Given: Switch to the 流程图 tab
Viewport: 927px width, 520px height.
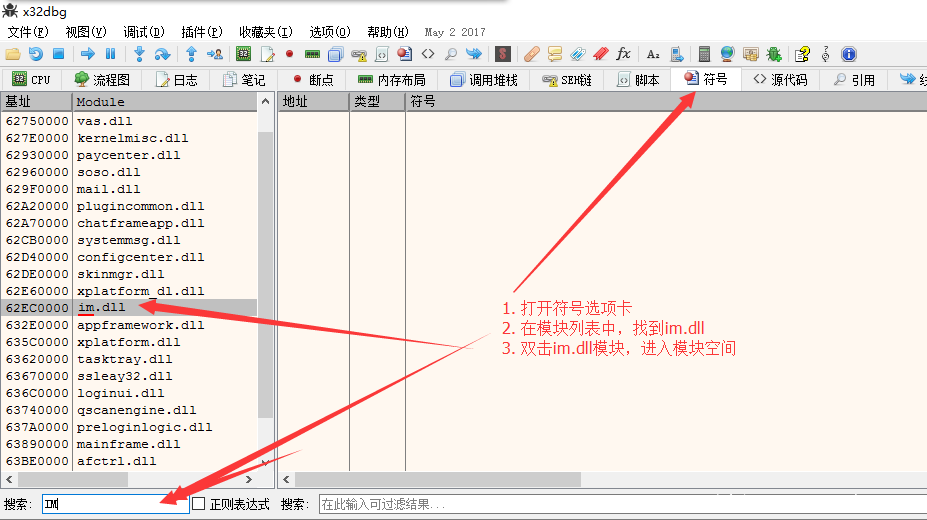Looking at the screenshot, I should [102, 80].
